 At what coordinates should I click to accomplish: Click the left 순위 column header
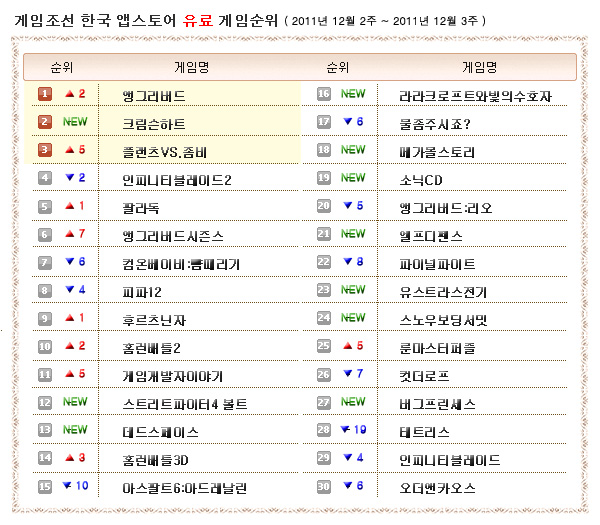pyautogui.click(x=62, y=67)
